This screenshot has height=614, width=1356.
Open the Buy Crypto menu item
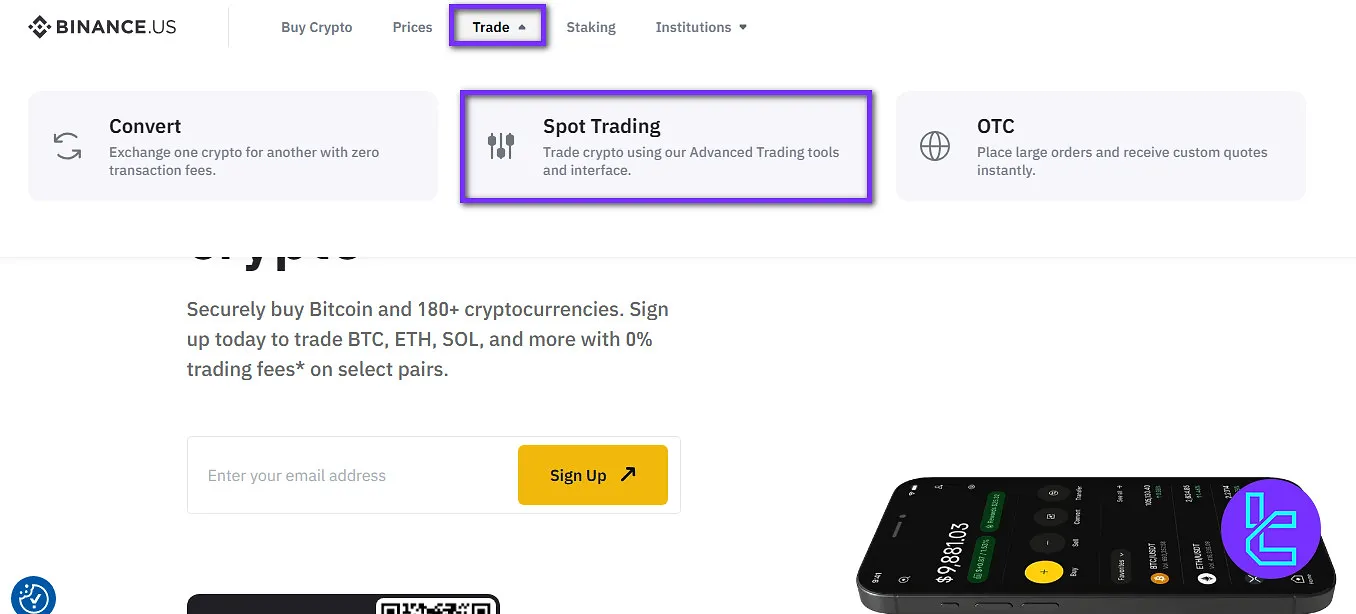(316, 27)
